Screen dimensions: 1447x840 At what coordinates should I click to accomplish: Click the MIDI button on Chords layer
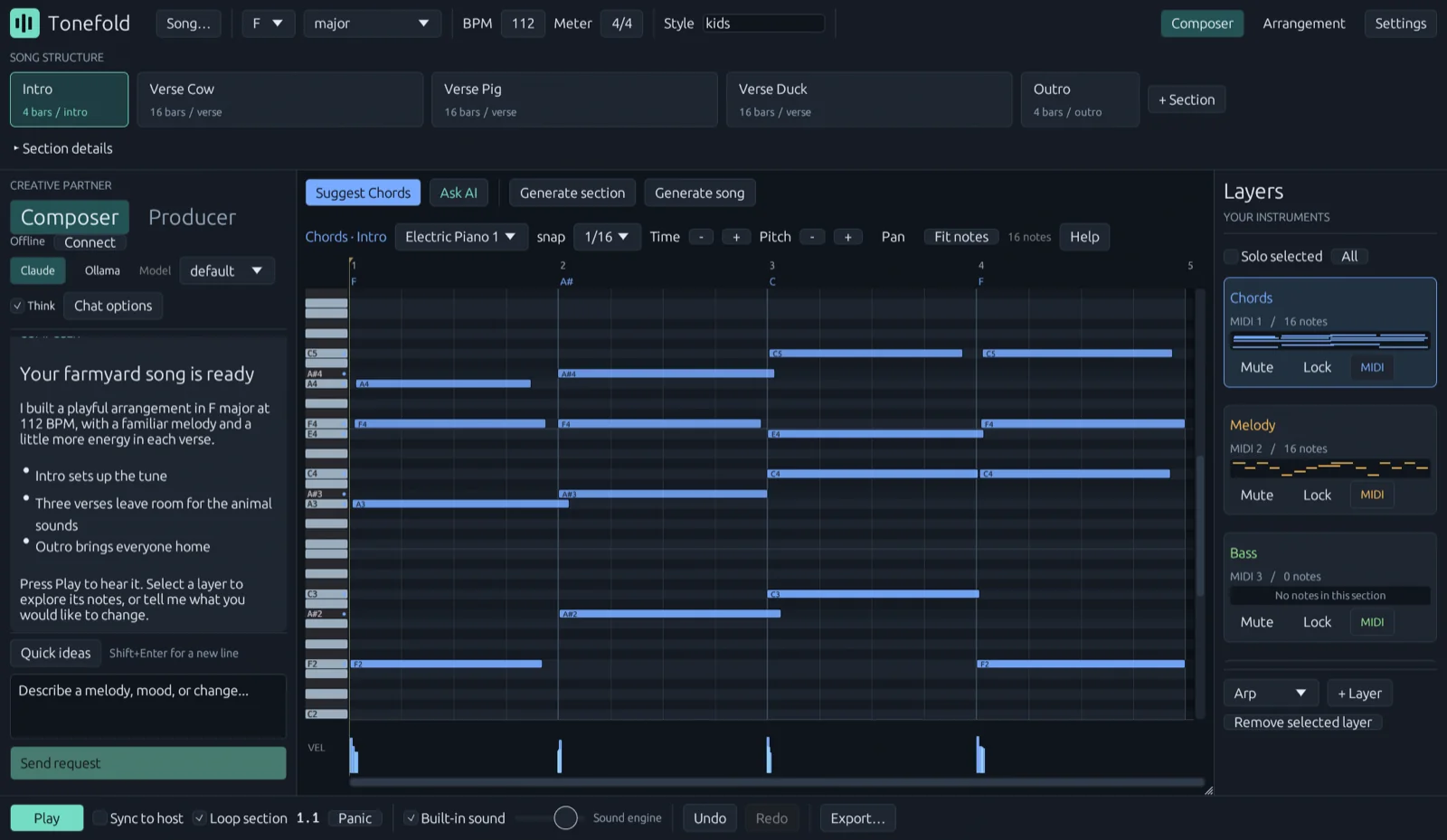(x=1372, y=367)
